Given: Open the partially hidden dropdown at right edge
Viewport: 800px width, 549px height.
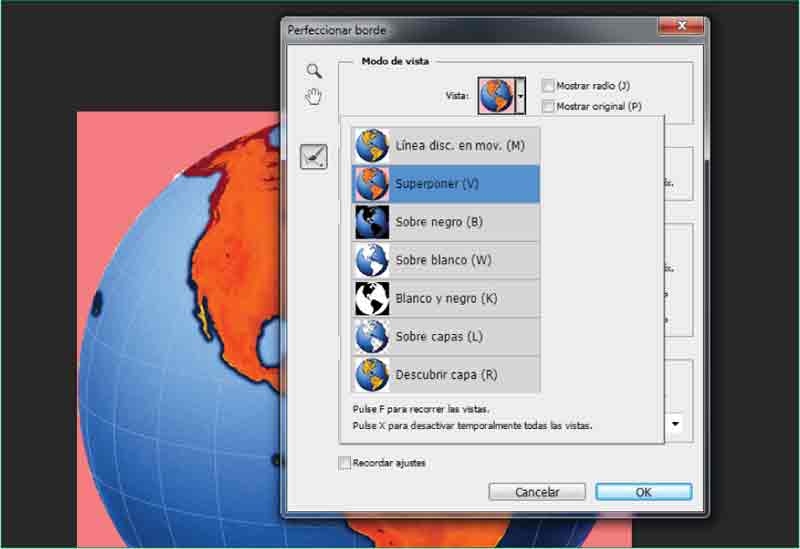Looking at the screenshot, I should (x=675, y=424).
